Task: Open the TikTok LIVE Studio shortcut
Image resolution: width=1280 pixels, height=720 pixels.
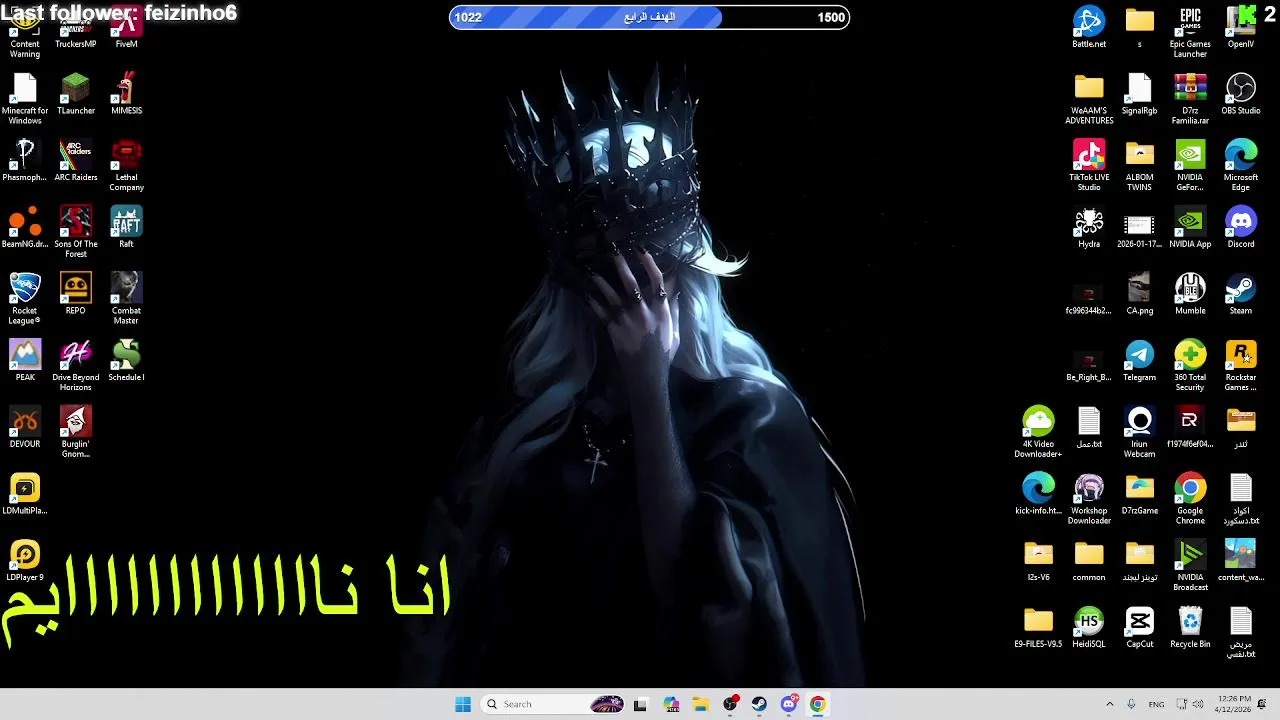Action: (1088, 165)
